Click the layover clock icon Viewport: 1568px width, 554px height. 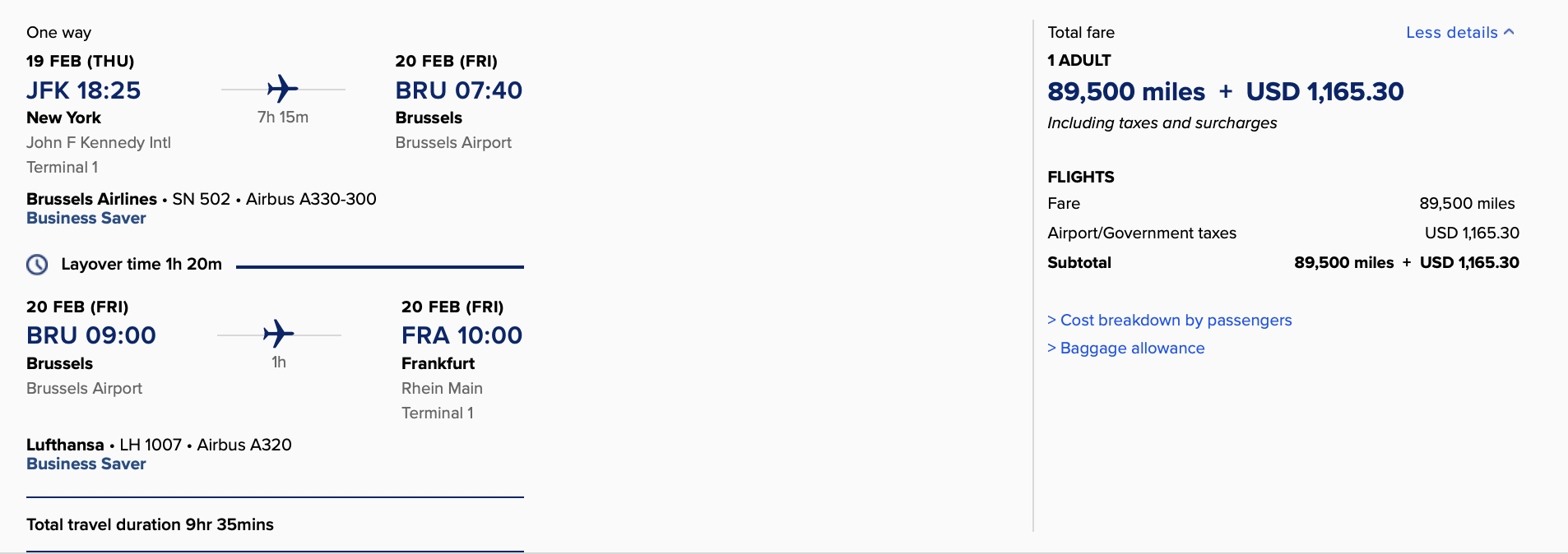click(x=37, y=265)
